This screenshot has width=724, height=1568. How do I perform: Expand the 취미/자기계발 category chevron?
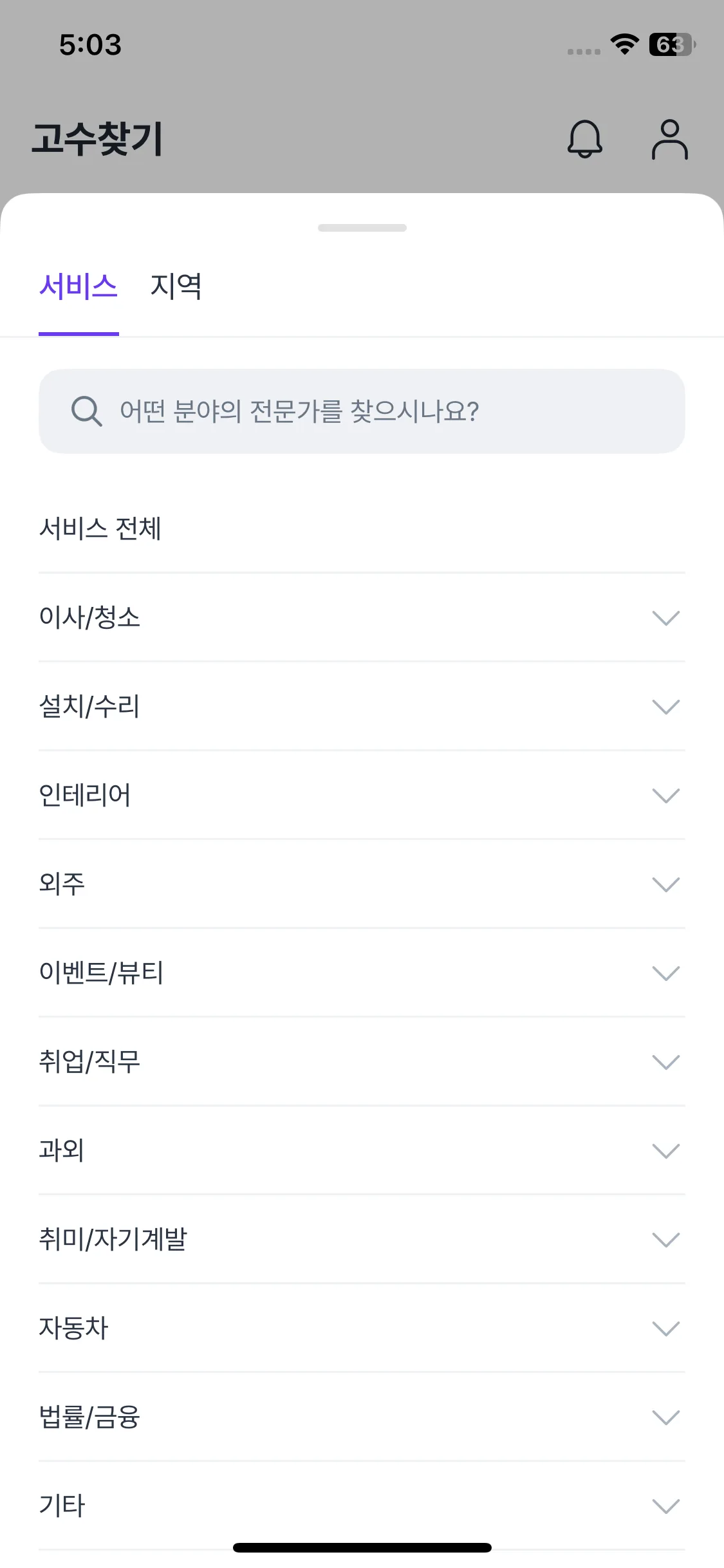coord(665,1240)
